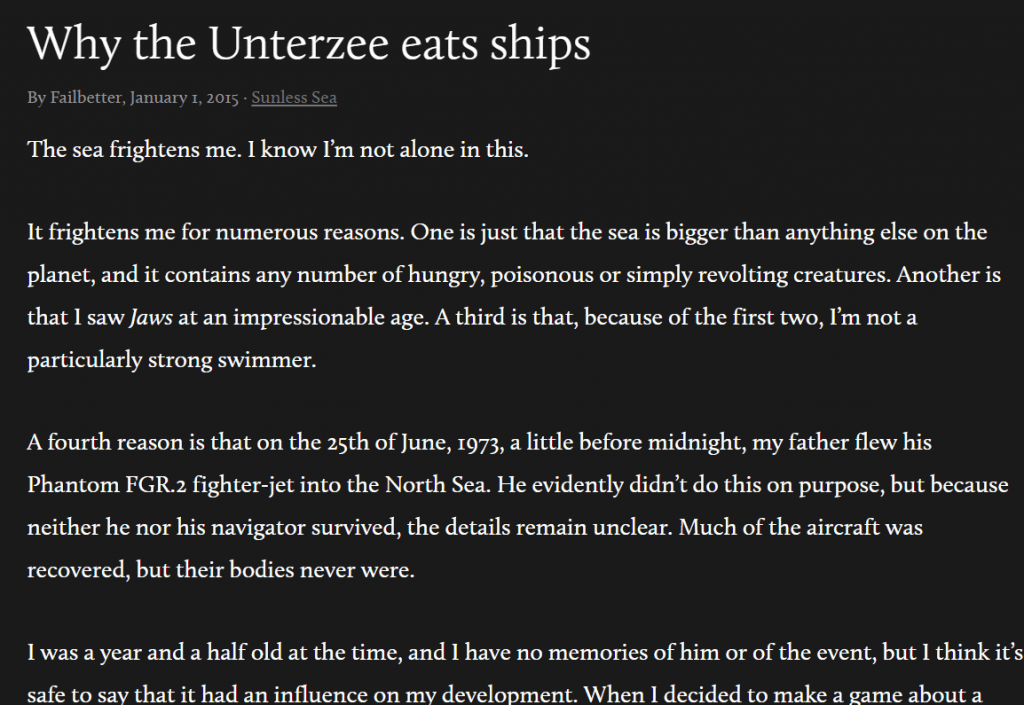The width and height of the screenshot is (1024, 705).
Task: Click the phrase "particularly strong swimmer"
Action: click(x=171, y=360)
